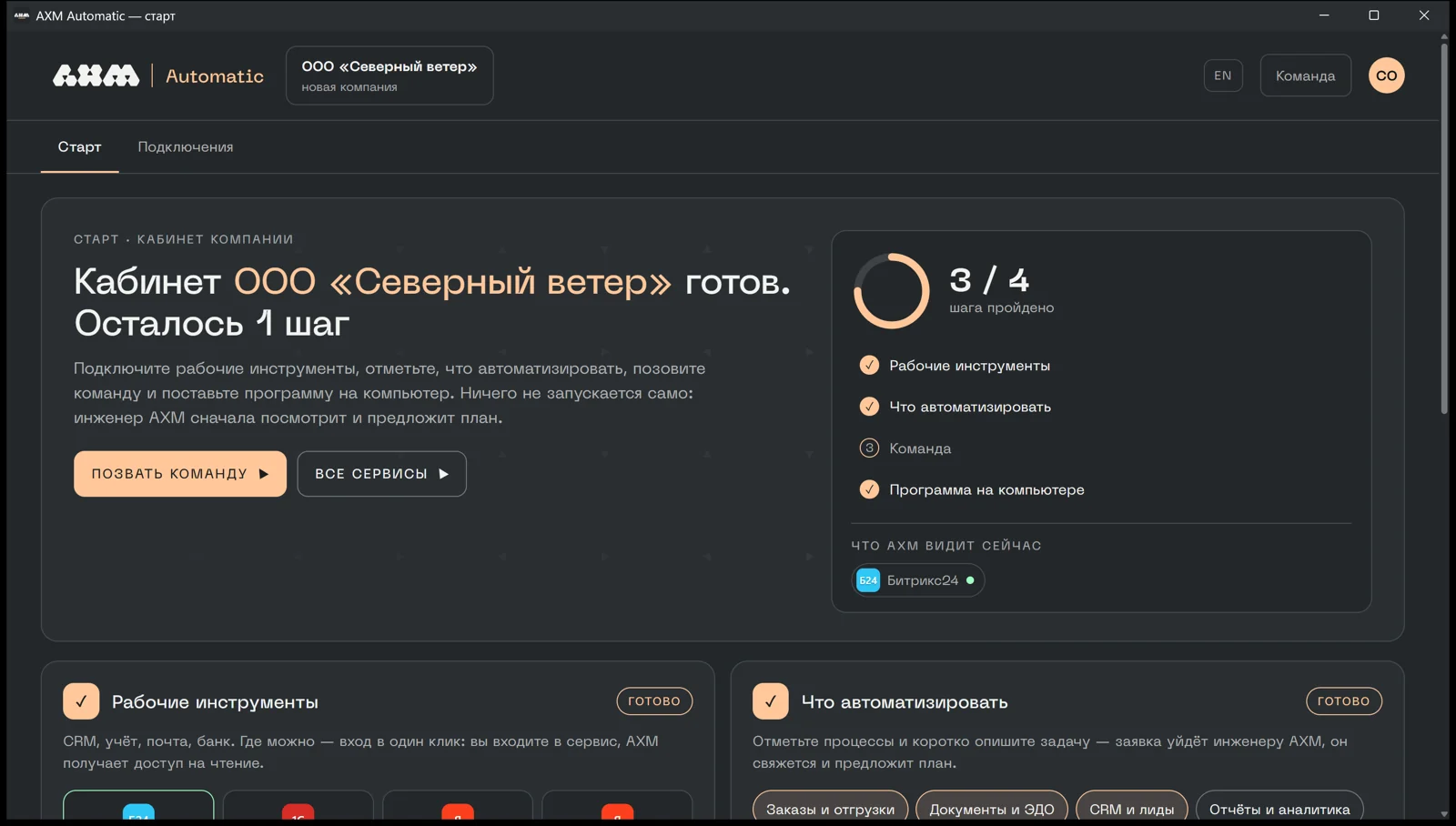Click the AXM app icon in title bar

point(22,15)
